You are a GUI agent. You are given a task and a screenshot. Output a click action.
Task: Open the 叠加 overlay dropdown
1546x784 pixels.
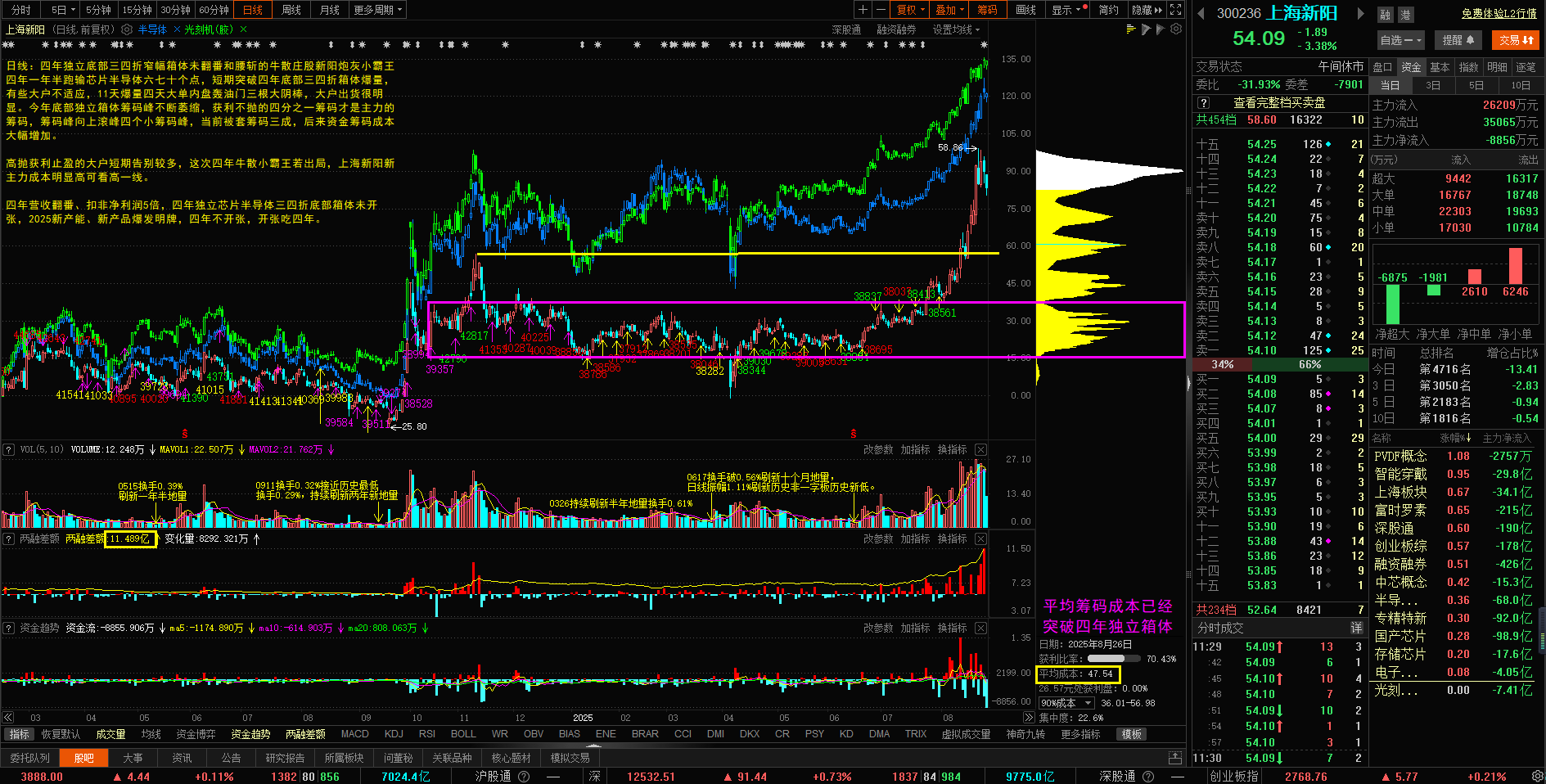point(950,10)
